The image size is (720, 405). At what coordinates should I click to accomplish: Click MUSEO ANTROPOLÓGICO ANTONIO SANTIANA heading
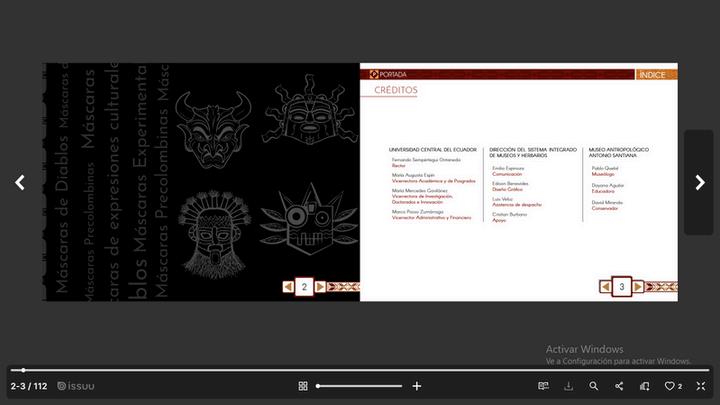point(619,152)
